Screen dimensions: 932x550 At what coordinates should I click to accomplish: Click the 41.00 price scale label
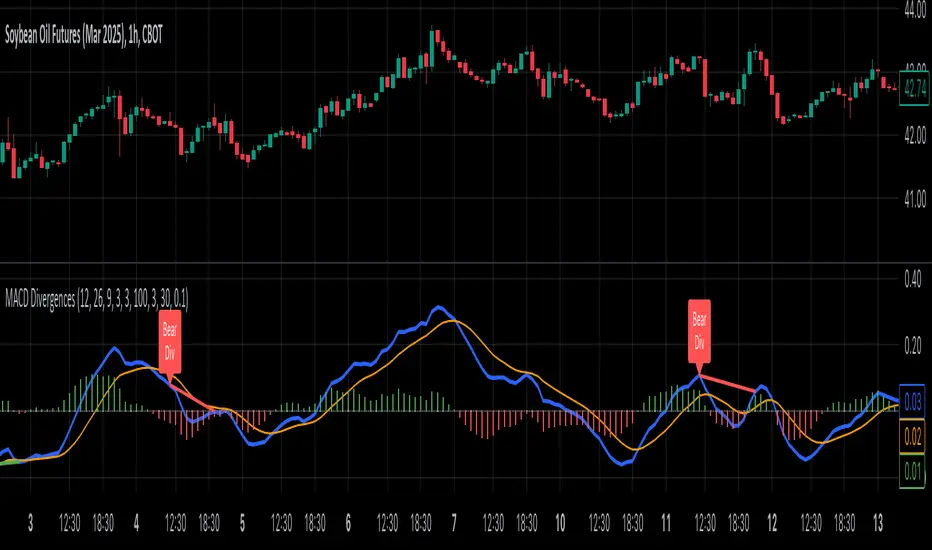coord(915,199)
